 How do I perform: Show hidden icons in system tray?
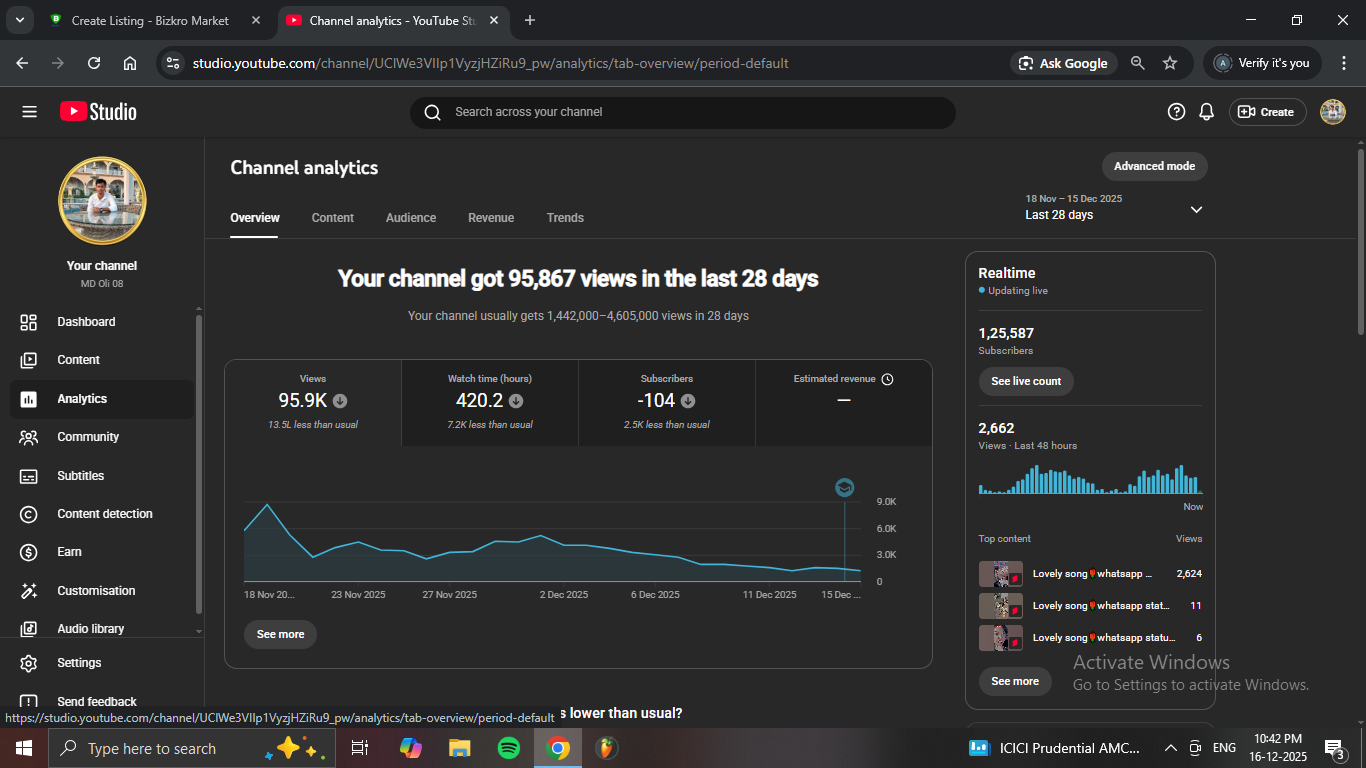pos(1170,748)
